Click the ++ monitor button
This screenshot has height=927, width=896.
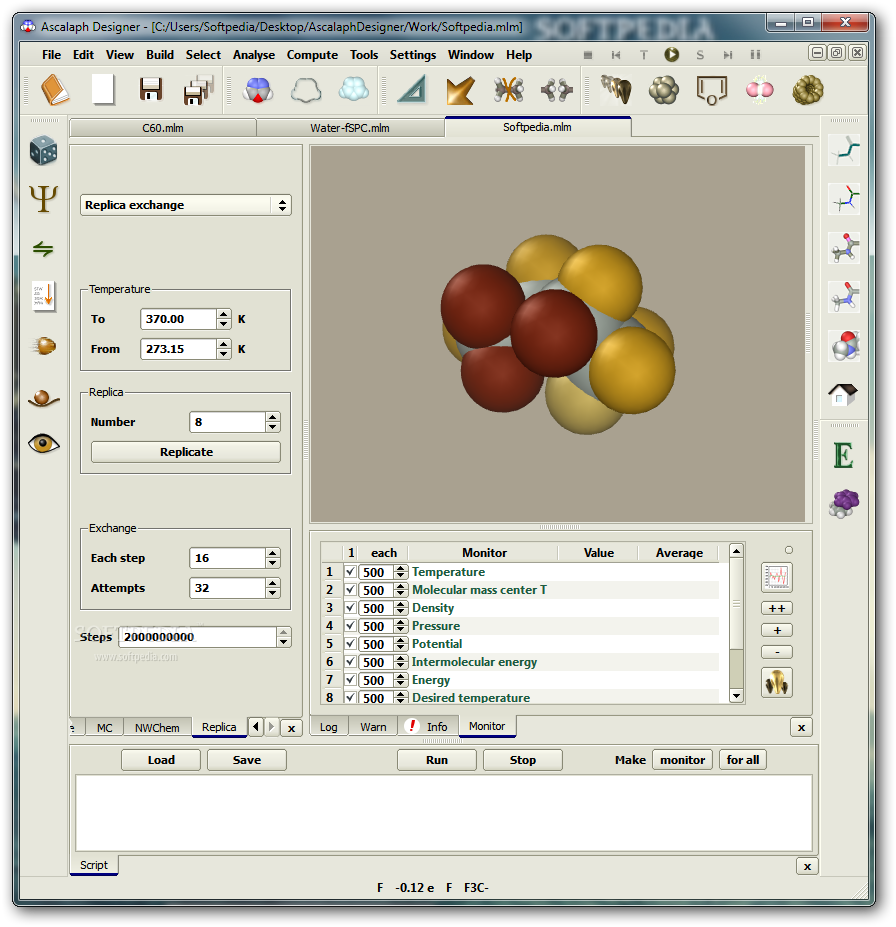(777, 608)
